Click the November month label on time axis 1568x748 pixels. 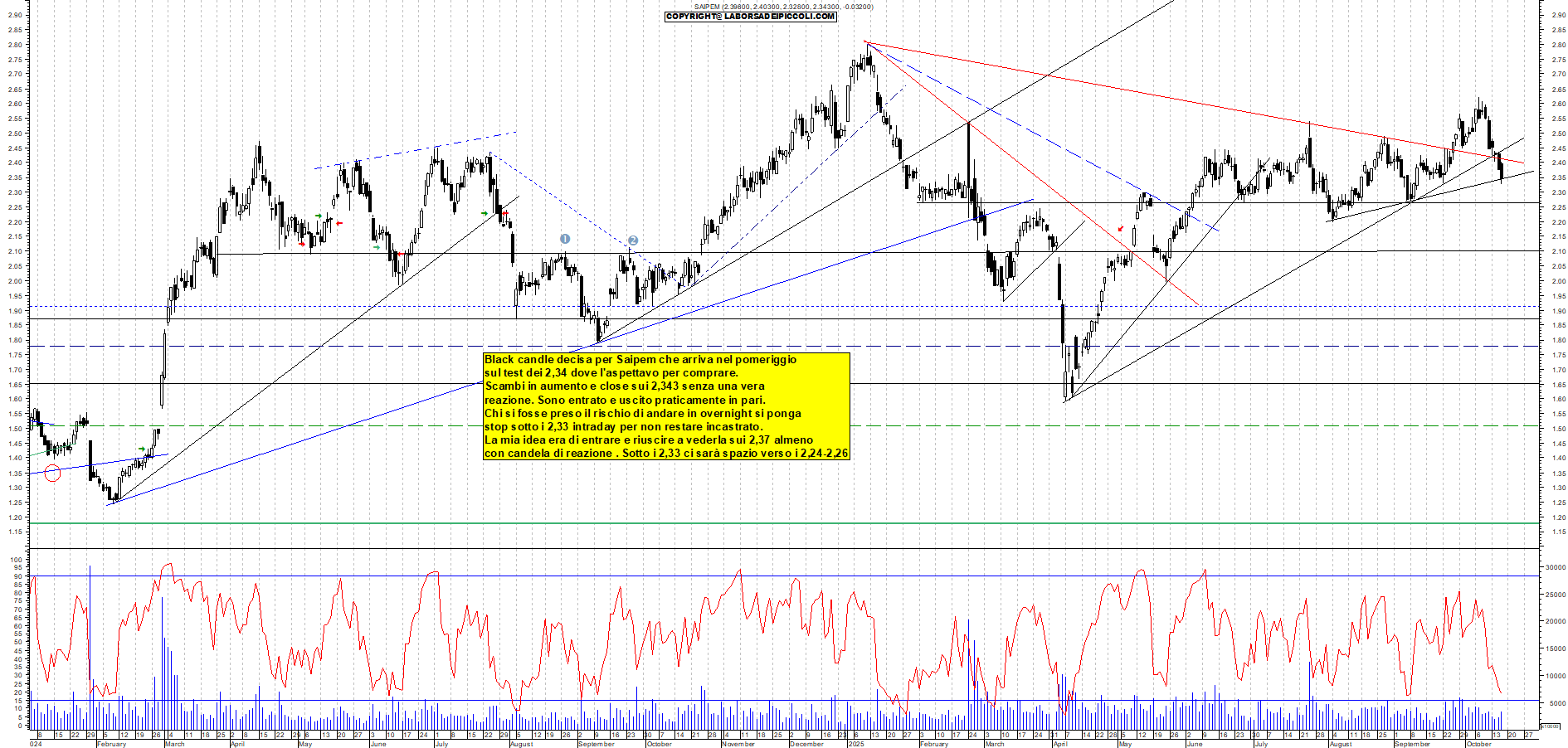point(738,744)
